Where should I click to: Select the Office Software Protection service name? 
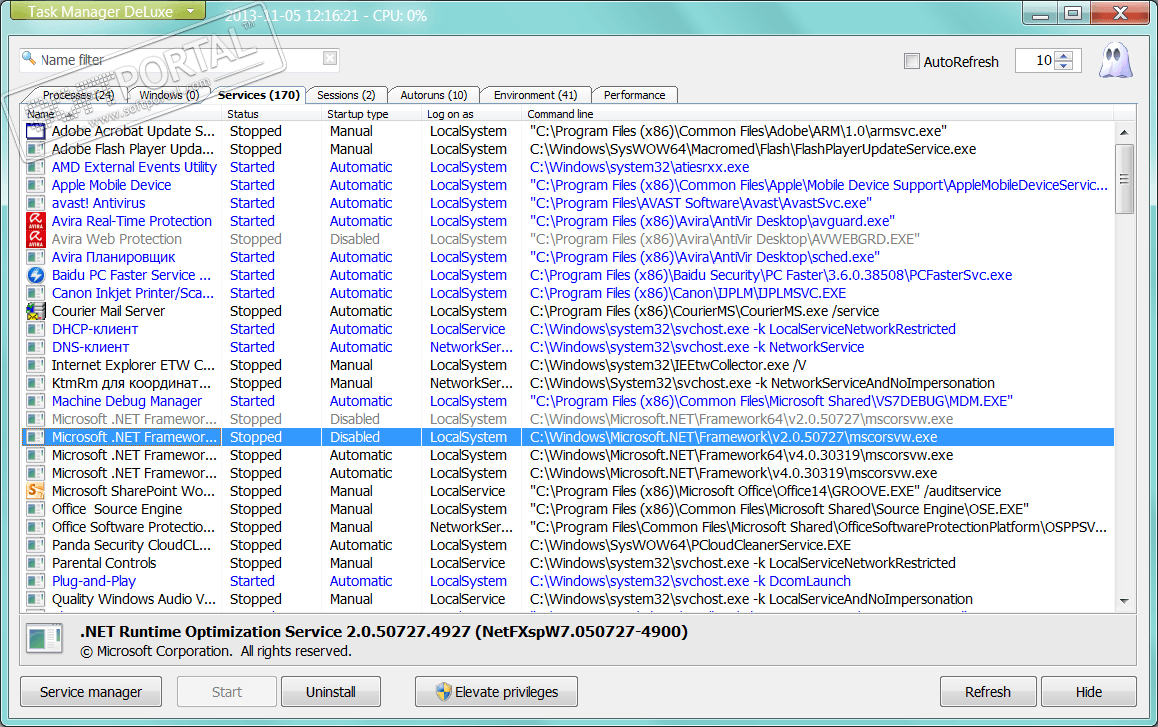(133, 527)
